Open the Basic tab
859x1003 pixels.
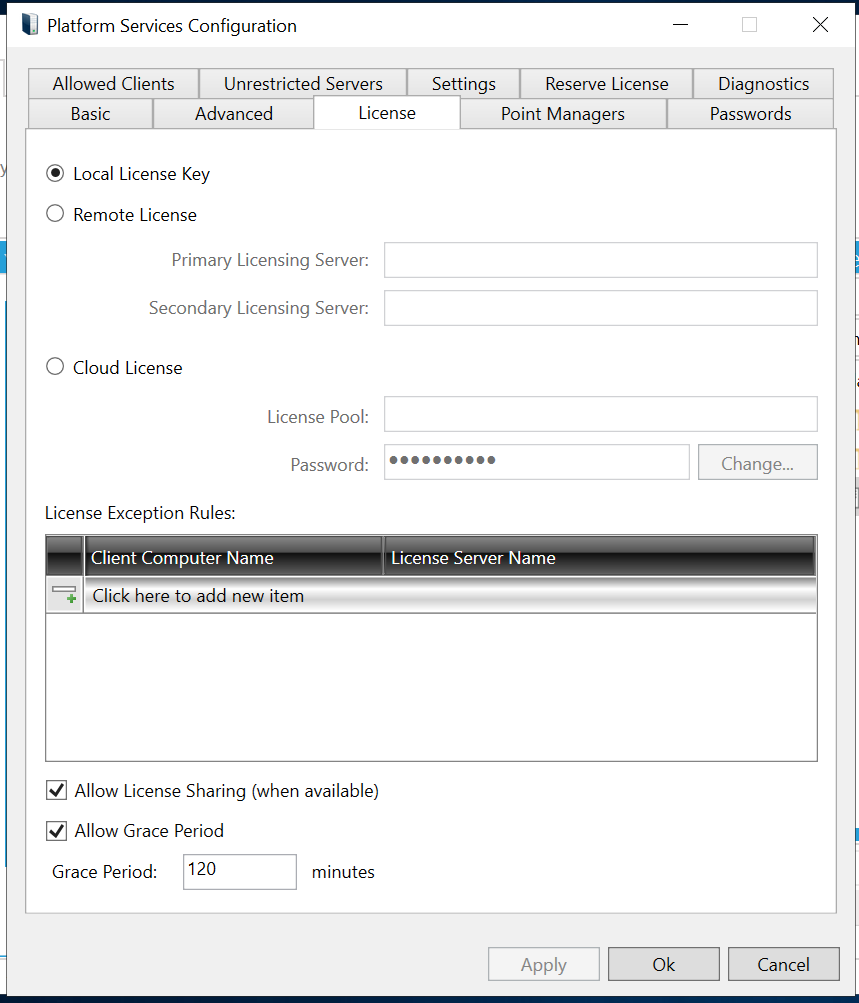pyautogui.click(x=90, y=114)
